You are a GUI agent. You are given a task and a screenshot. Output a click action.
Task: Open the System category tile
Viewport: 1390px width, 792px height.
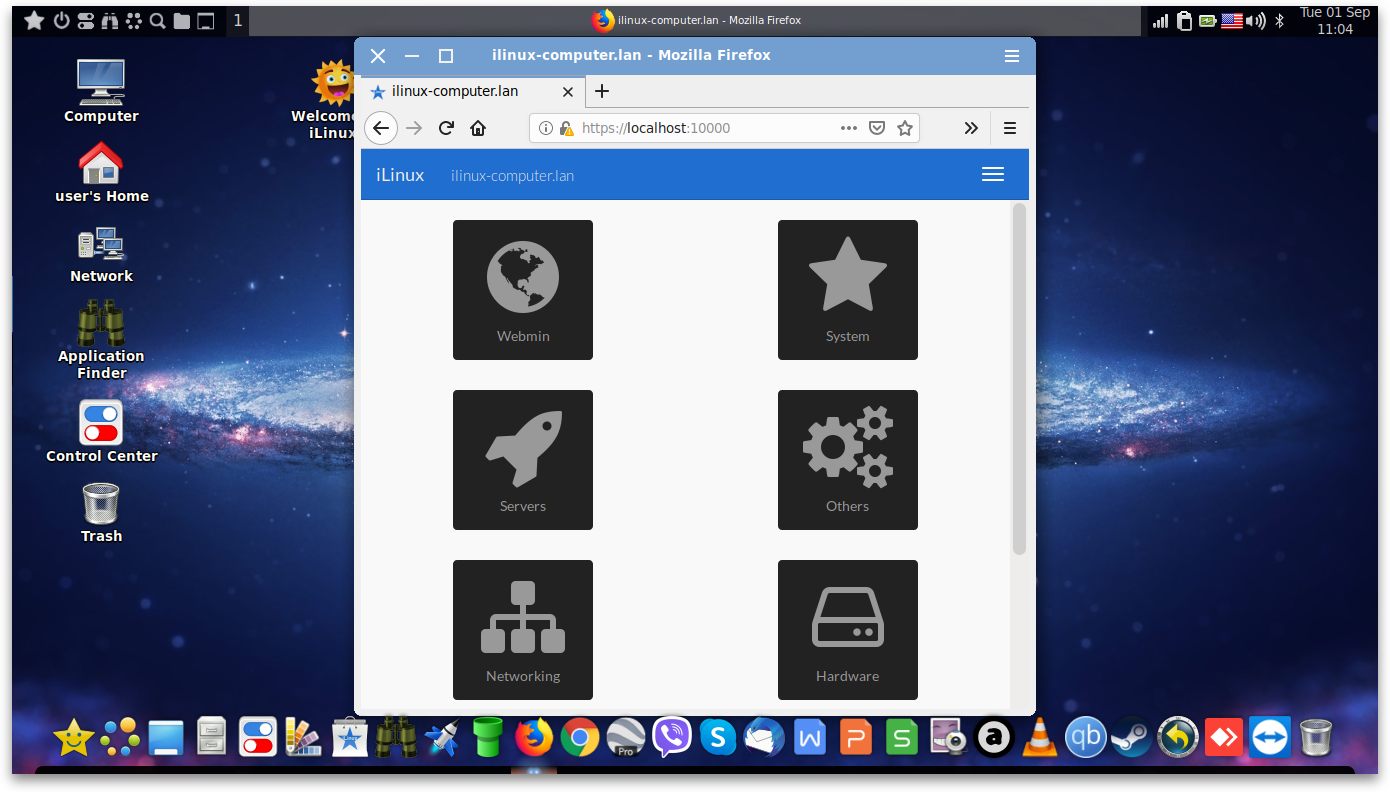click(848, 290)
